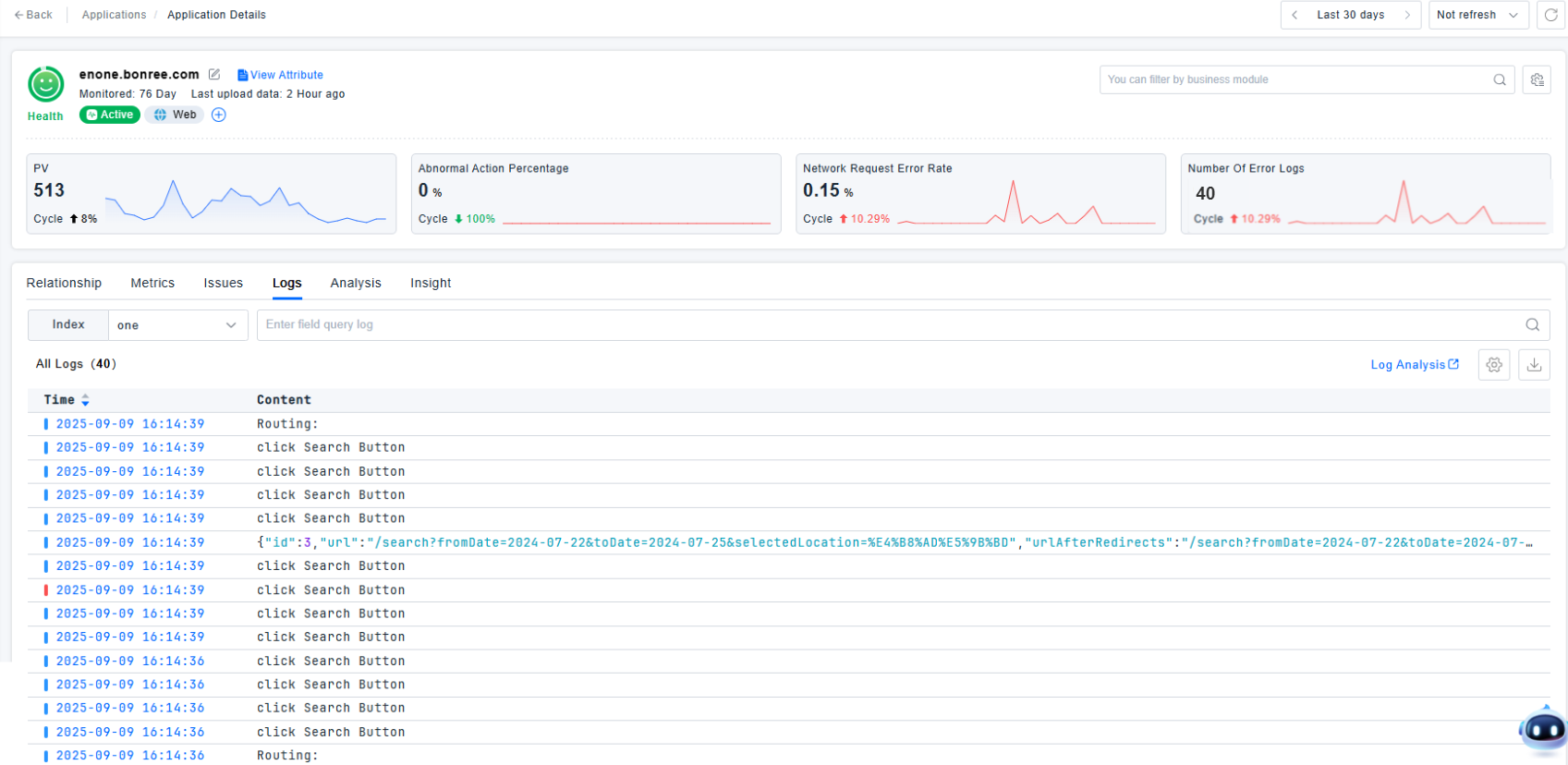Open the View Attribute link
The height and width of the screenshot is (765, 1568).
281,75
